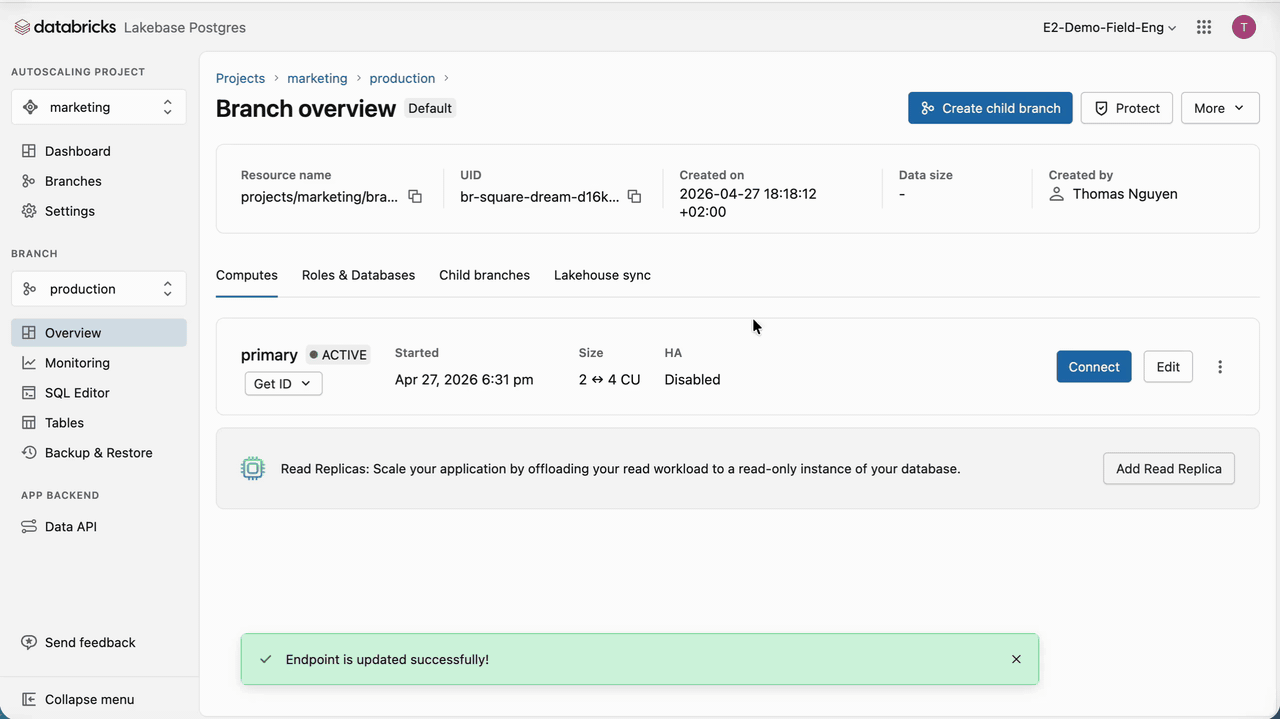Click the Databricks logo
Screen dimensions: 1280x719
point(66,27)
